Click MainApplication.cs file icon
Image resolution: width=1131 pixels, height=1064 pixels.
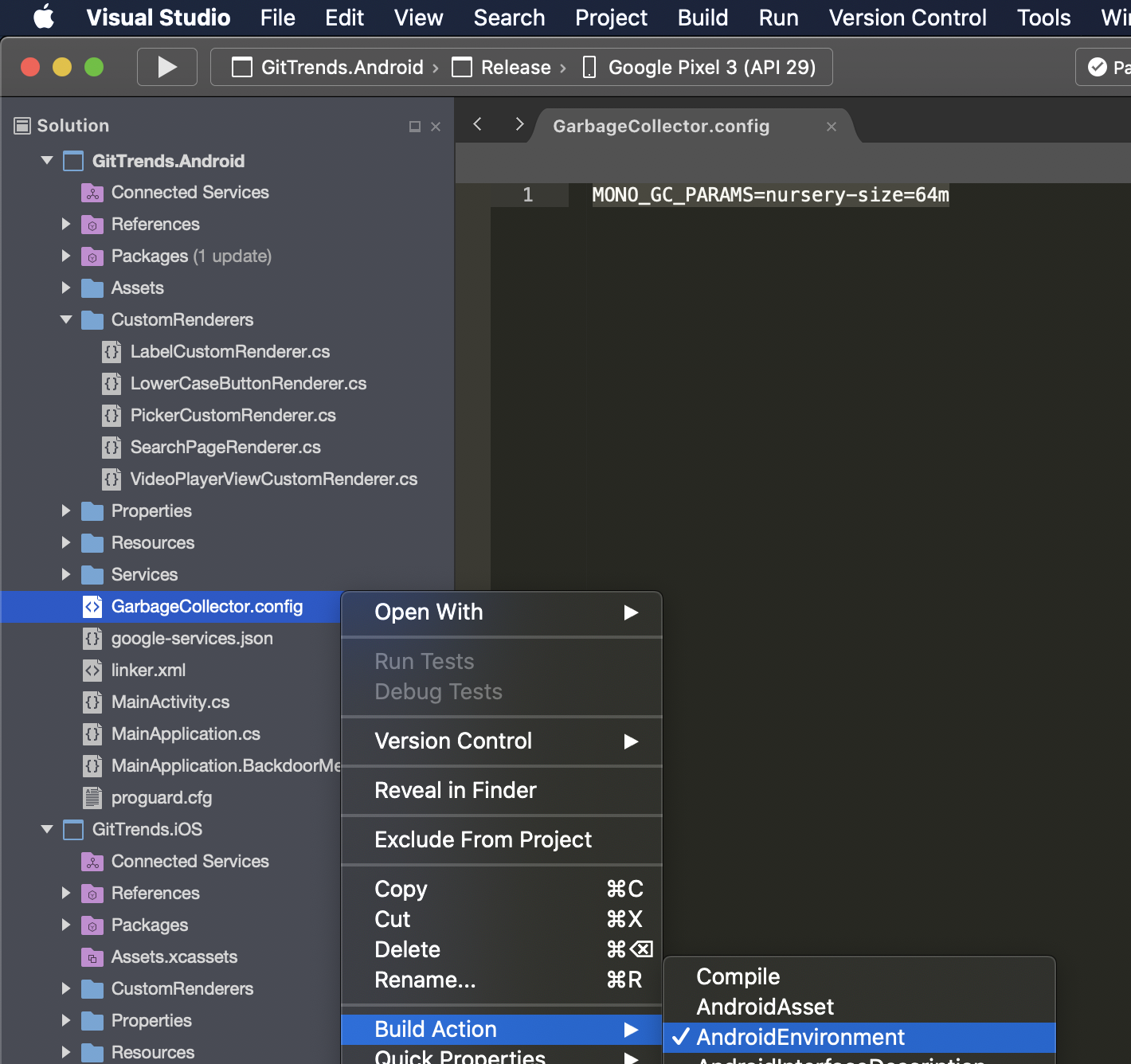pyautogui.click(x=92, y=734)
